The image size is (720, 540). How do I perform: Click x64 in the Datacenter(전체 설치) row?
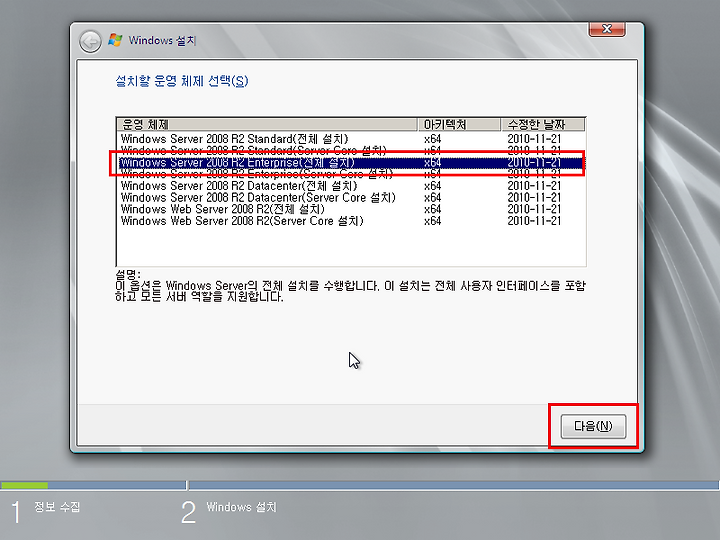click(x=433, y=186)
